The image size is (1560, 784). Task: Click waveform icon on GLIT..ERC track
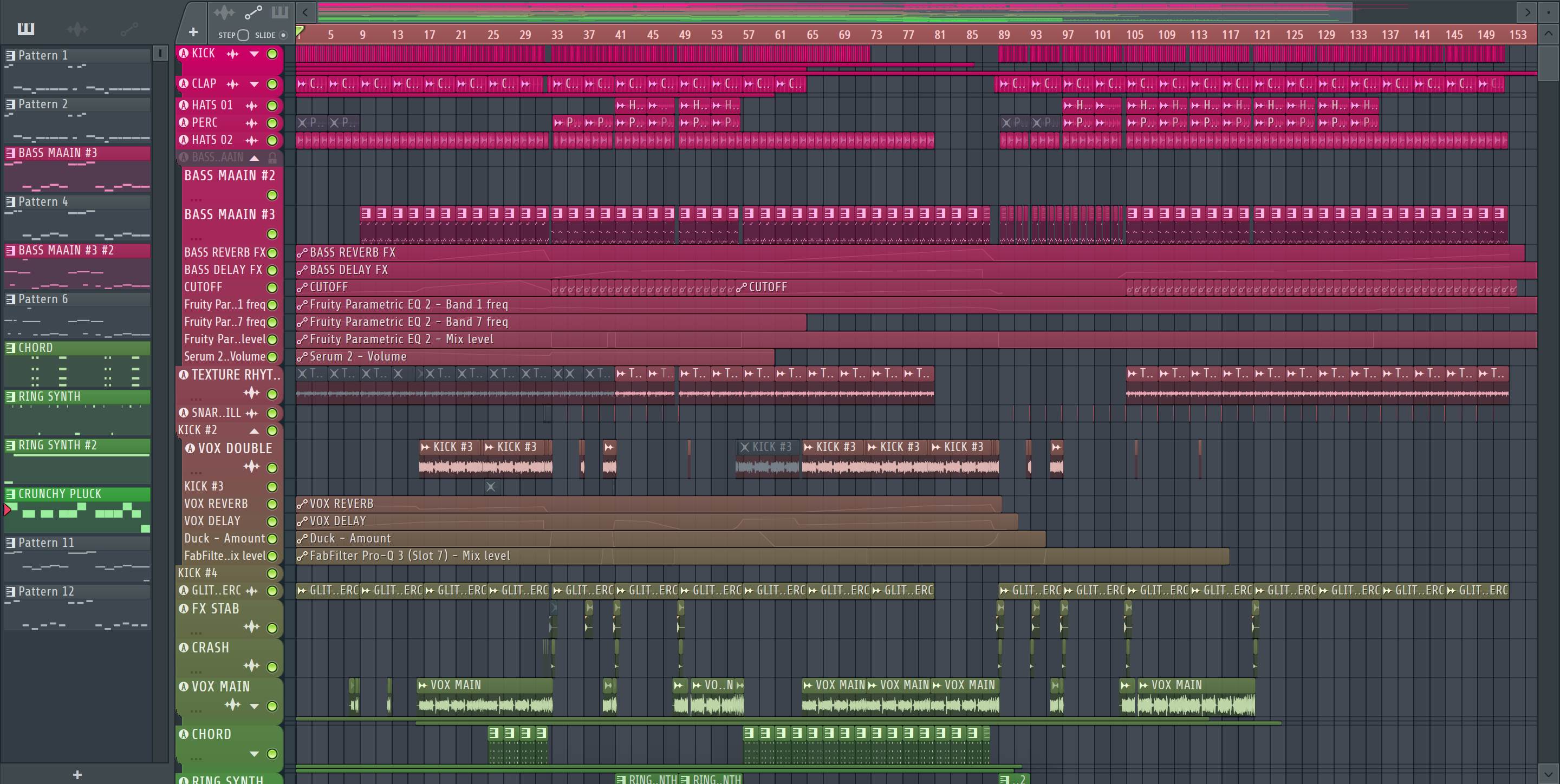pos(251,591)
